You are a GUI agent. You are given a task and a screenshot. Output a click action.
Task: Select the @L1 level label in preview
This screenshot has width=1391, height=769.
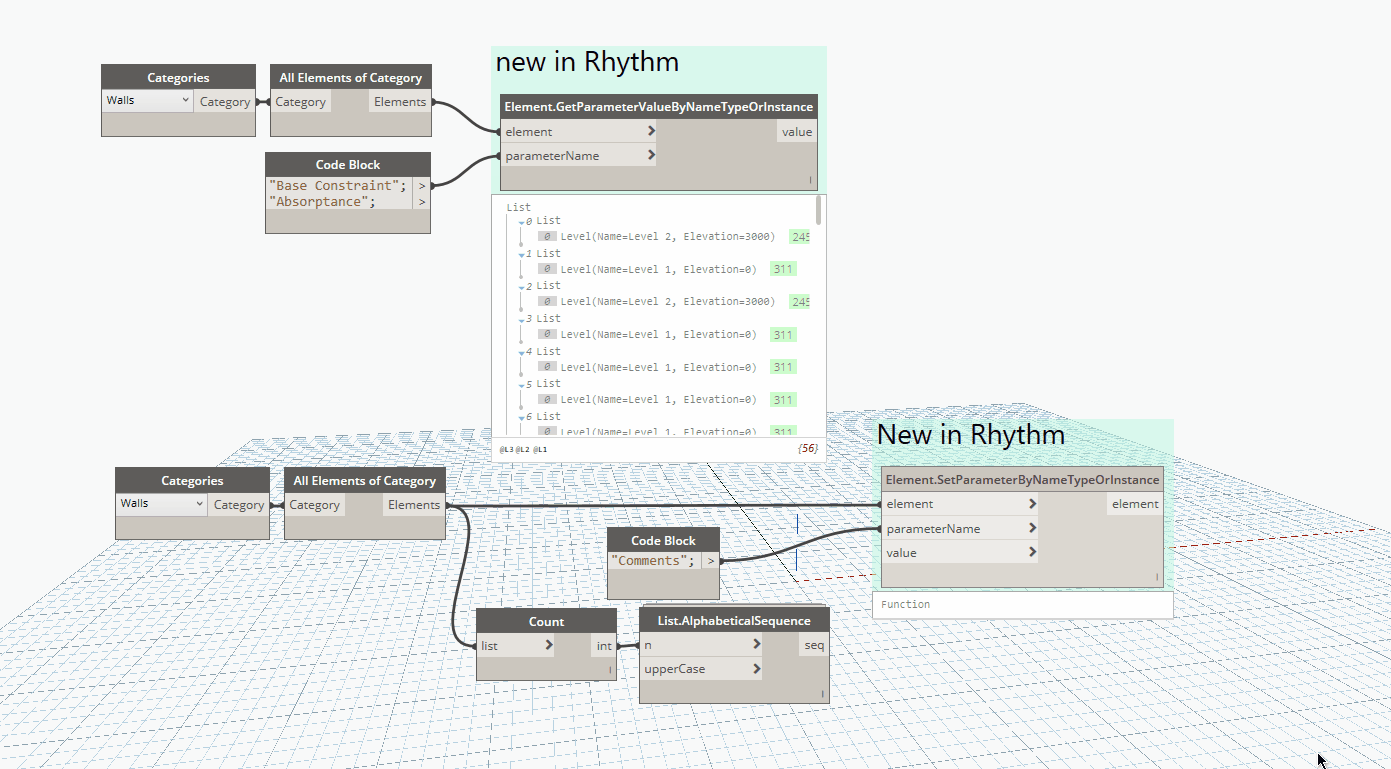540,450
